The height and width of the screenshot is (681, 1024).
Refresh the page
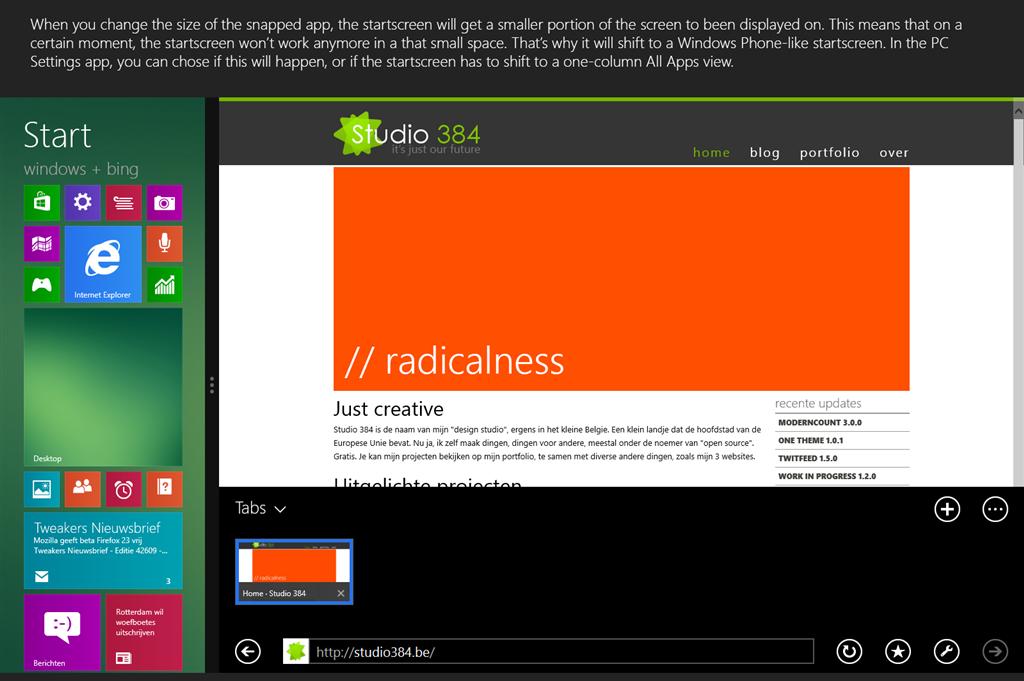pyautogui.click(x=849, y=651)
